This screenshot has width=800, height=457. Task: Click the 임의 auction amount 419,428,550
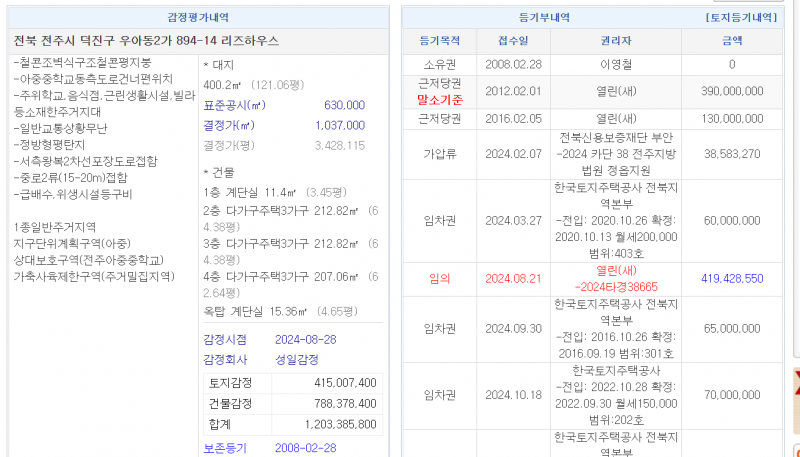pyautogui.click(x=732, y=278)
